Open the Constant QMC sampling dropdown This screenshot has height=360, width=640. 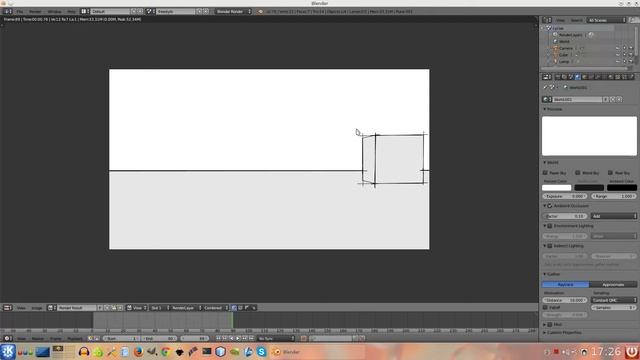(x=614, y=300)
